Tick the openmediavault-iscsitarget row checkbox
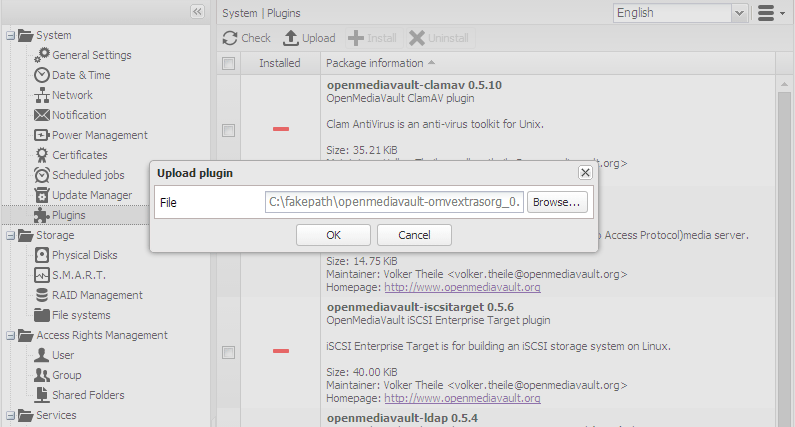 229,352
